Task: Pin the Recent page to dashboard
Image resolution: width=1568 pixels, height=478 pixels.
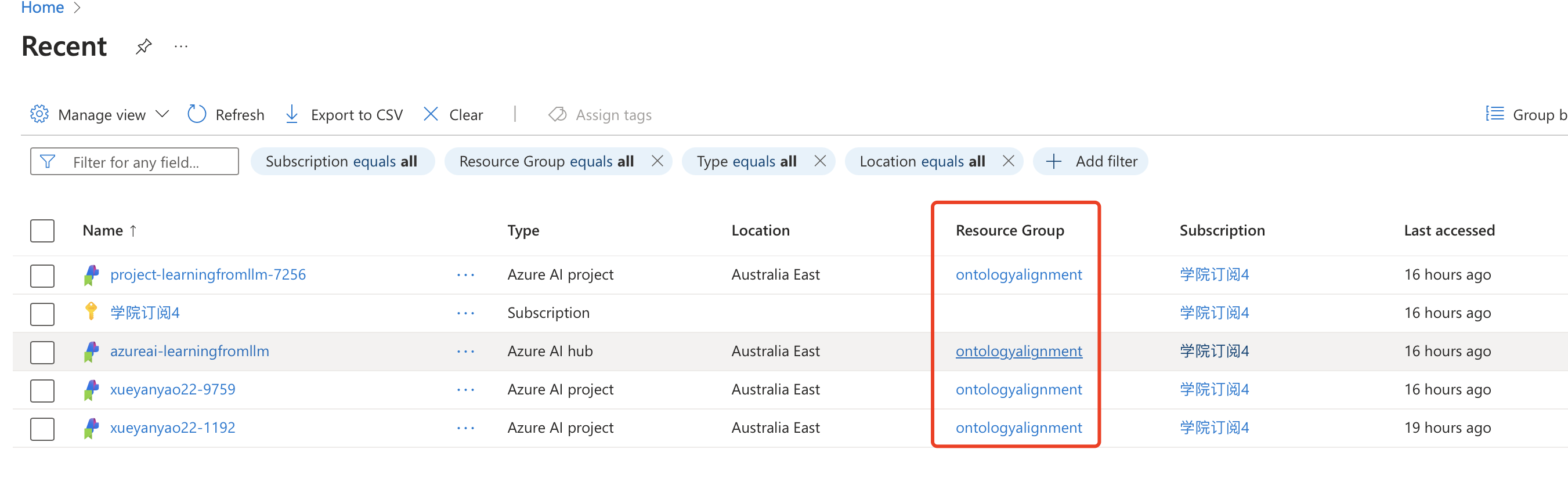Action: click(x=144, y=46)
